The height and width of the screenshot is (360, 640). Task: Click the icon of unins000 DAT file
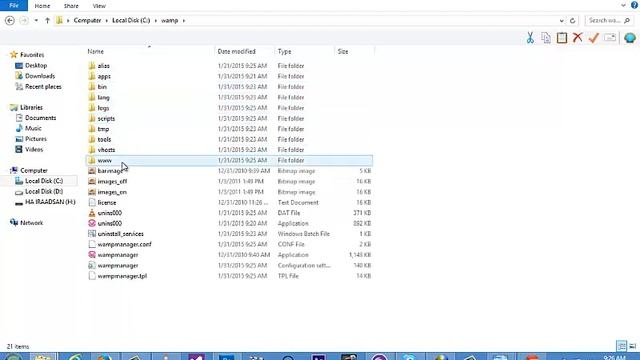pyautogui.click(x=92, y=213)
